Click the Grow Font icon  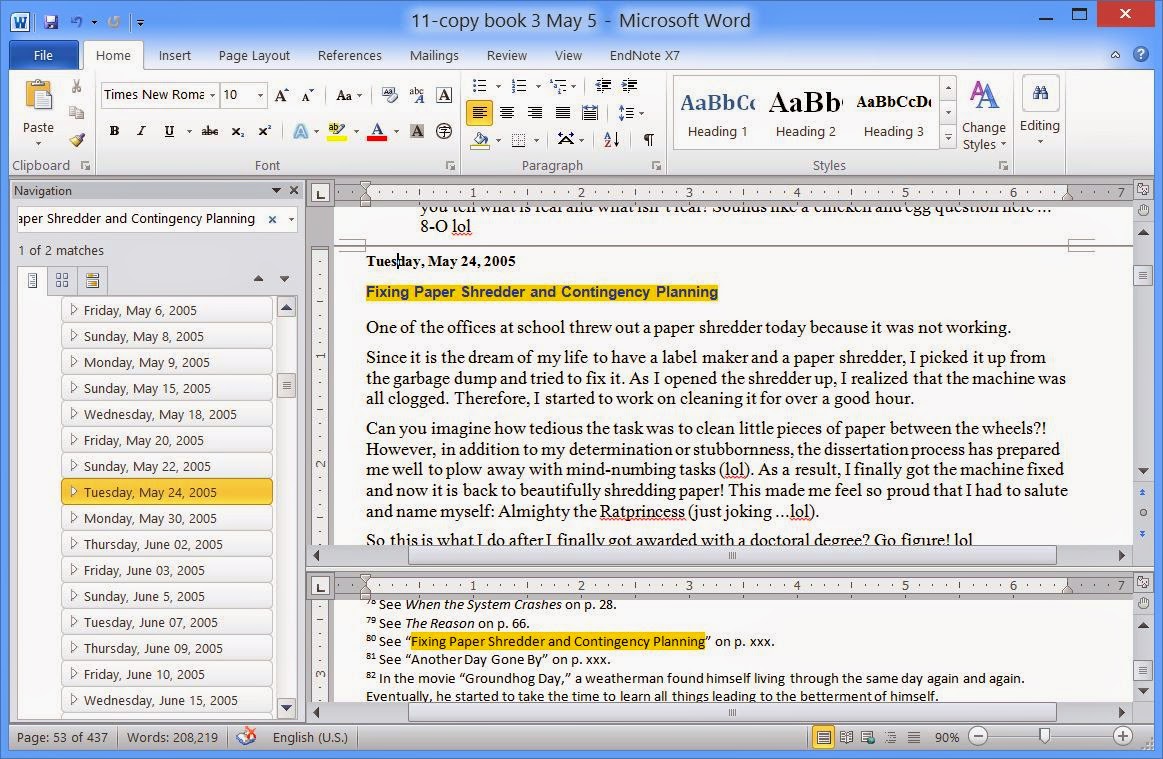(x=281, y=95)
